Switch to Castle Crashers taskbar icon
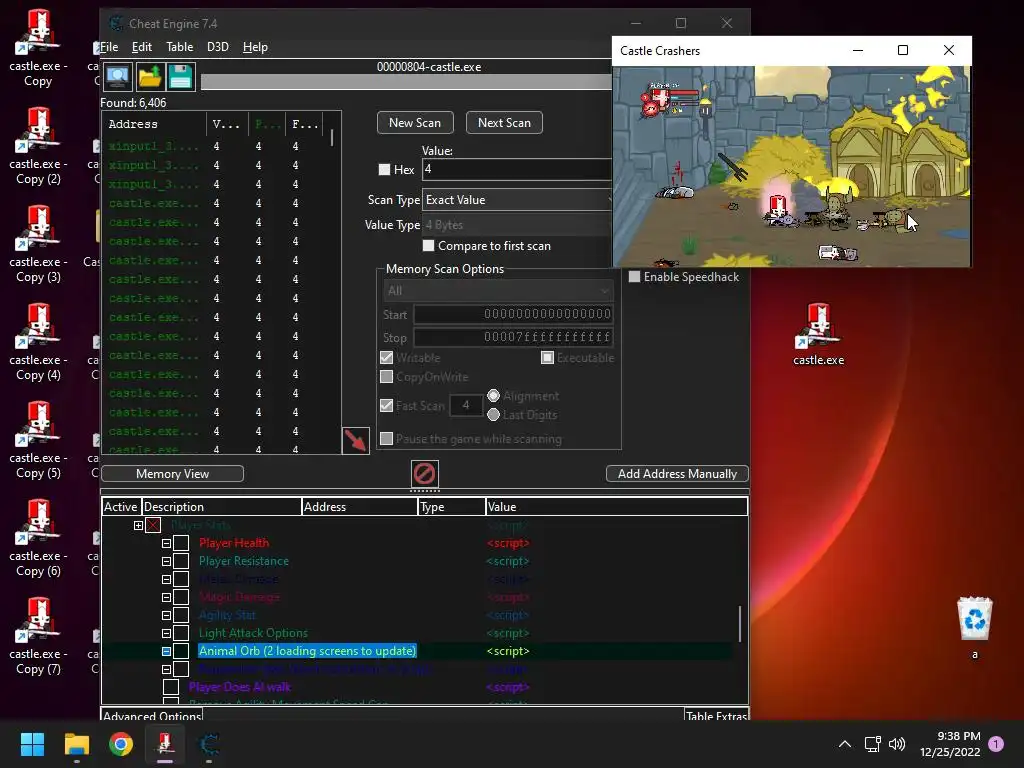1024x768 pixels. pyautogui.click(x=165, y=744)
